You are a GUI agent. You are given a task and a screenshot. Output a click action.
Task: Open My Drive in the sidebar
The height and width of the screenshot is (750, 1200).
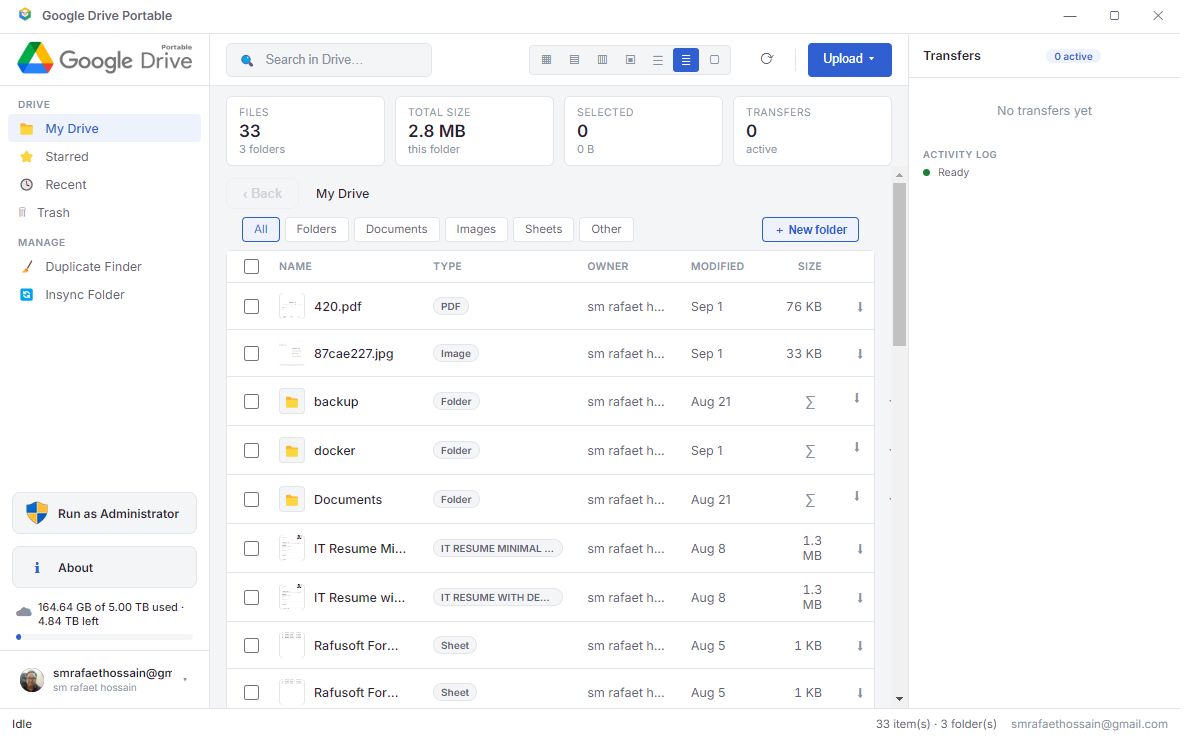coord(104,129)
